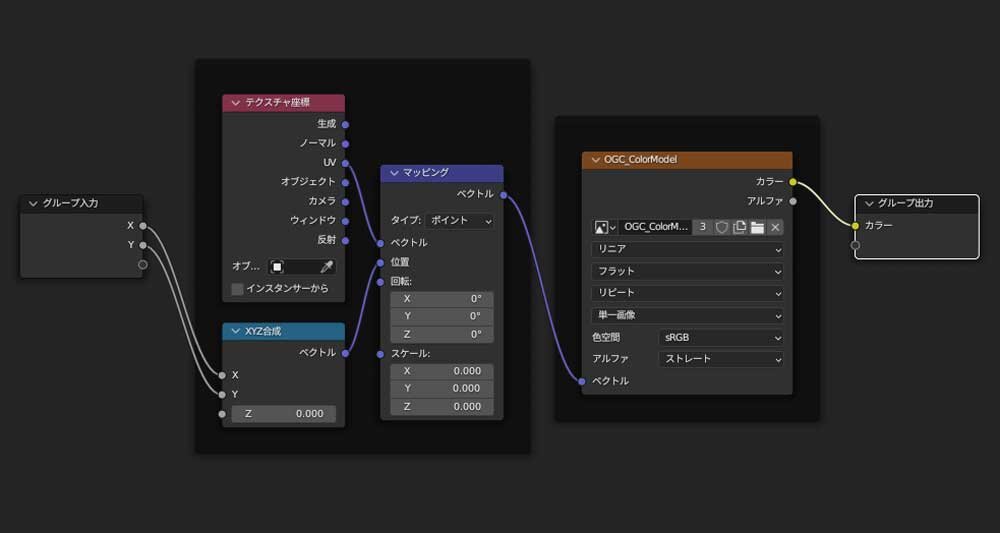Collapse the OGC_ColorModel node

[595, 159]
